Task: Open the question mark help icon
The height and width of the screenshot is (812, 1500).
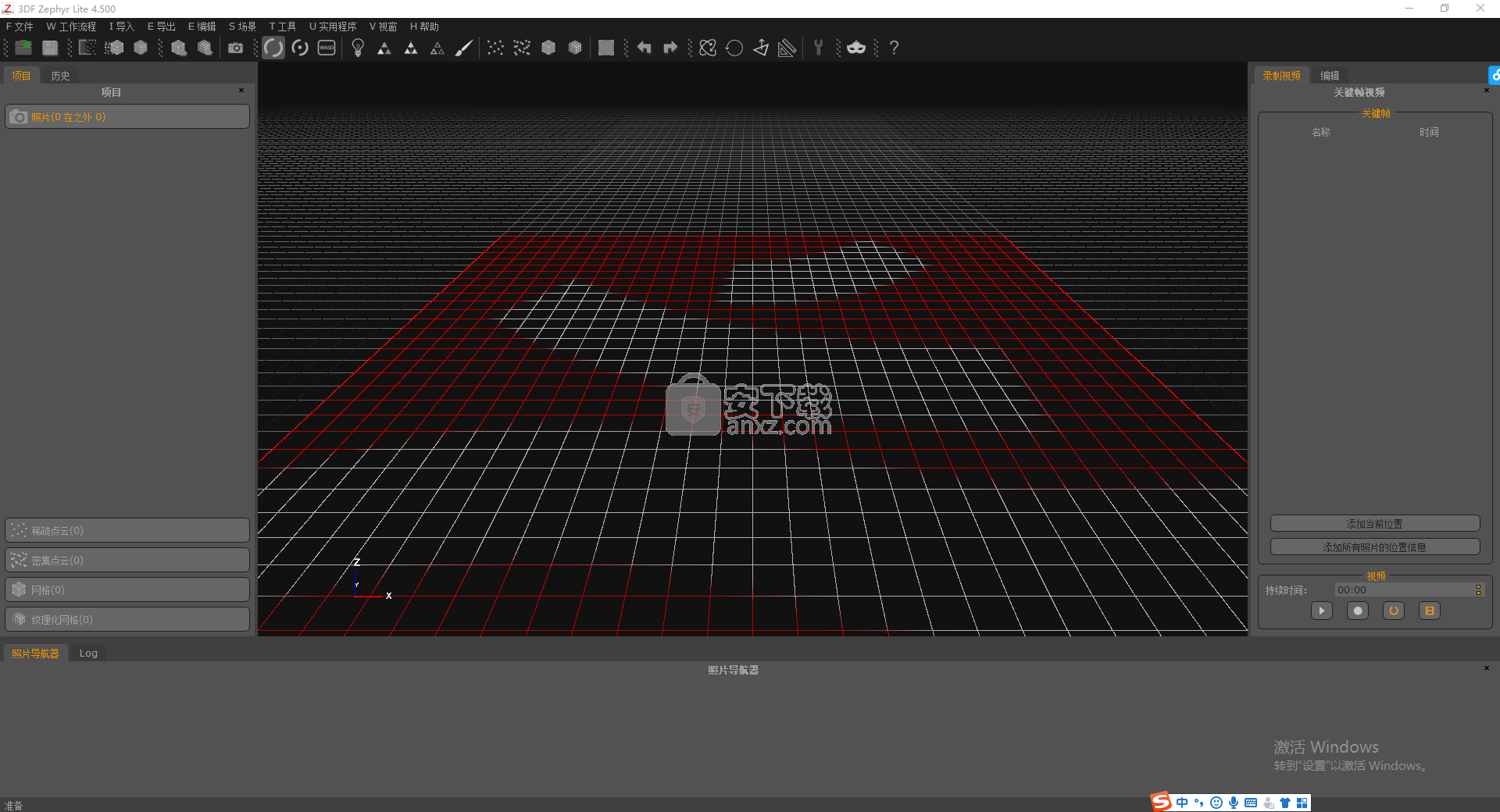Action: [x=894, y=48]
